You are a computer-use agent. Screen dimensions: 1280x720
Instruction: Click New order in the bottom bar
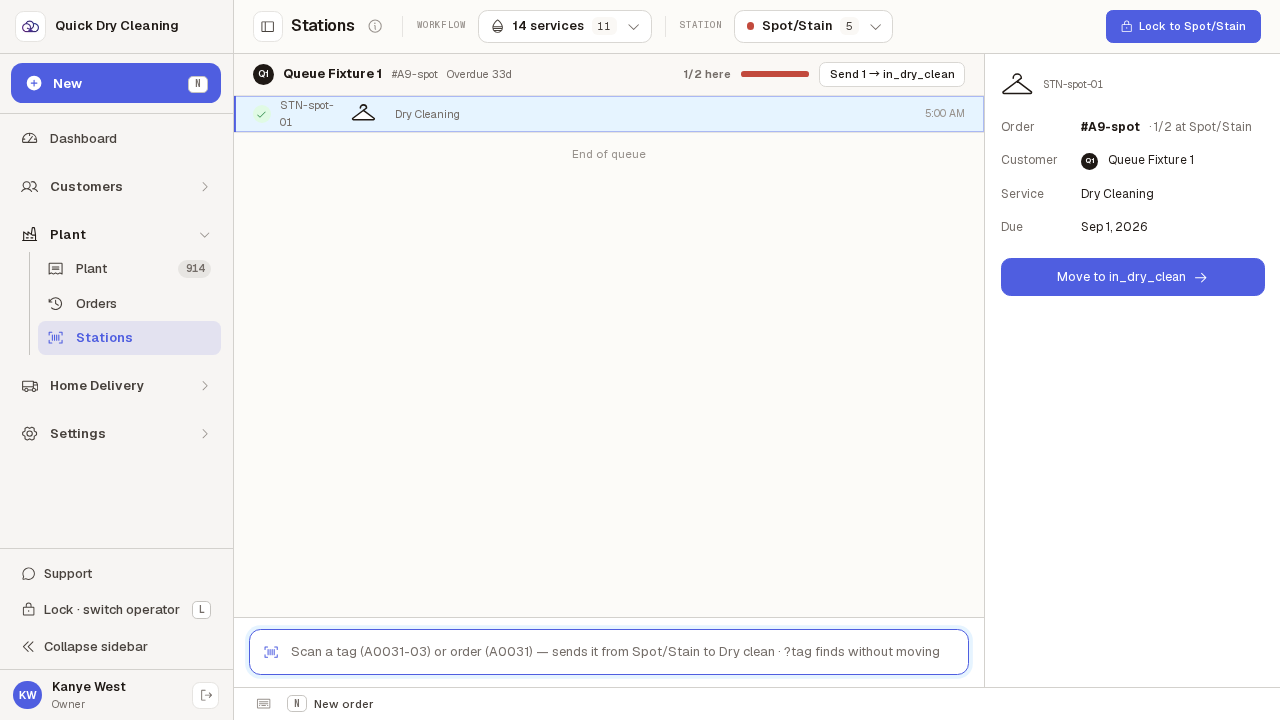pyautogui.click(x=330, y=704)
